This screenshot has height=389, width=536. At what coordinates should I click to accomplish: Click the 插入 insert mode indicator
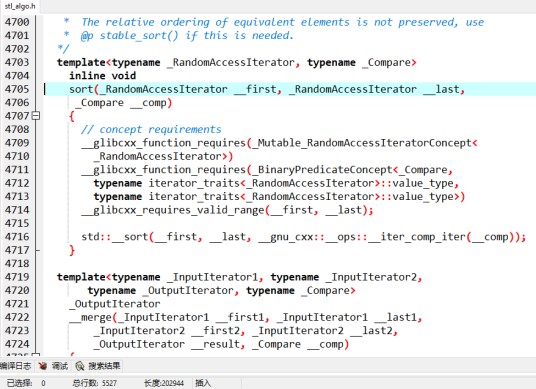[x=203, y=383]
